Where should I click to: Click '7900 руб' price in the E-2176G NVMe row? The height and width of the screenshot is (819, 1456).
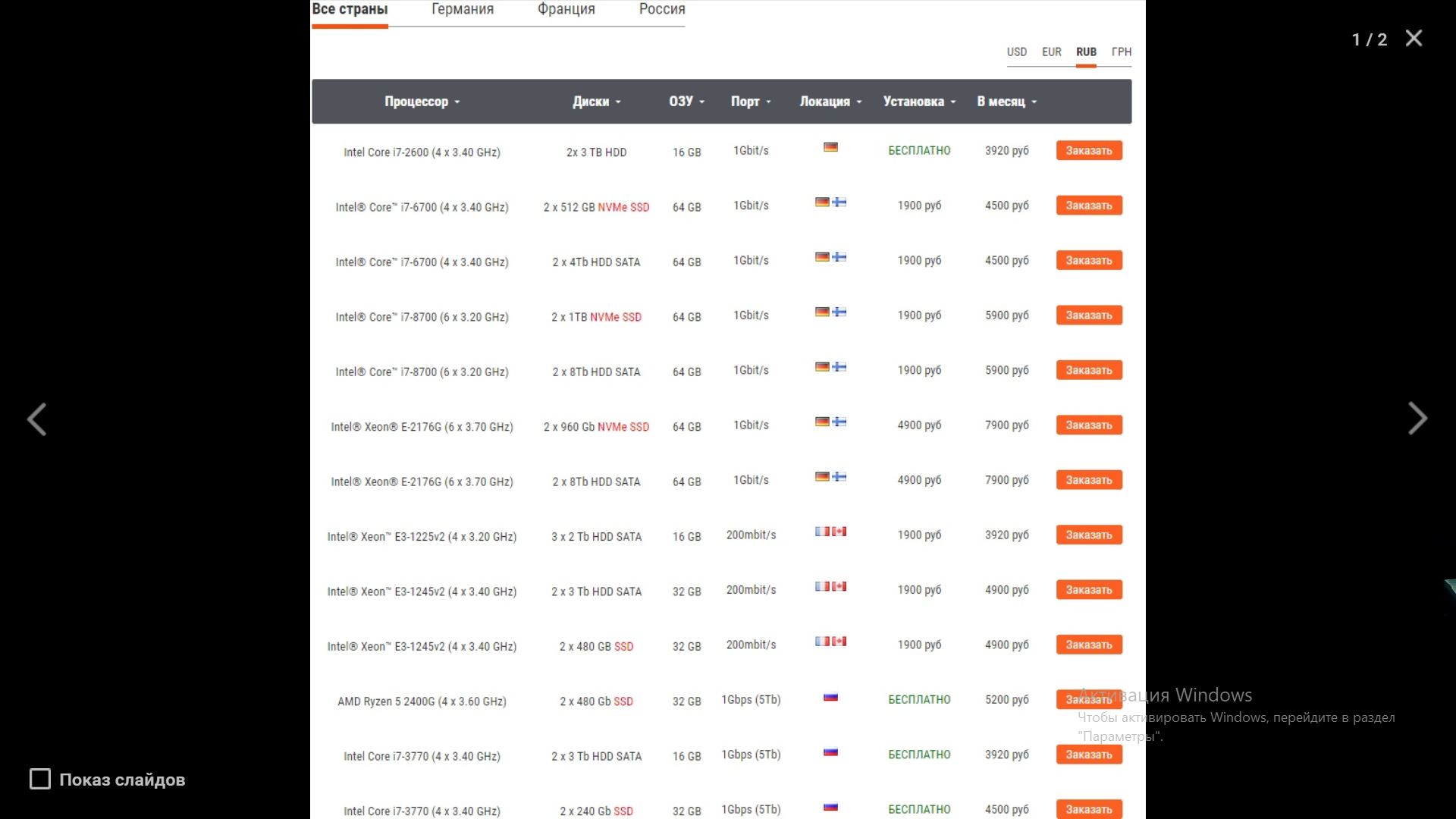(x=1007, y=425)
